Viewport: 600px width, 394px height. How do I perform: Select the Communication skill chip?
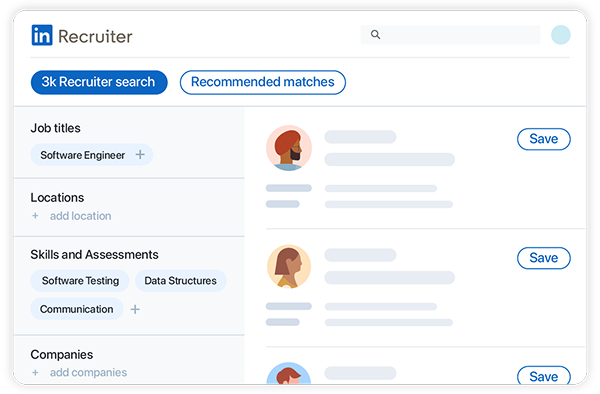(x=77, y=309)
